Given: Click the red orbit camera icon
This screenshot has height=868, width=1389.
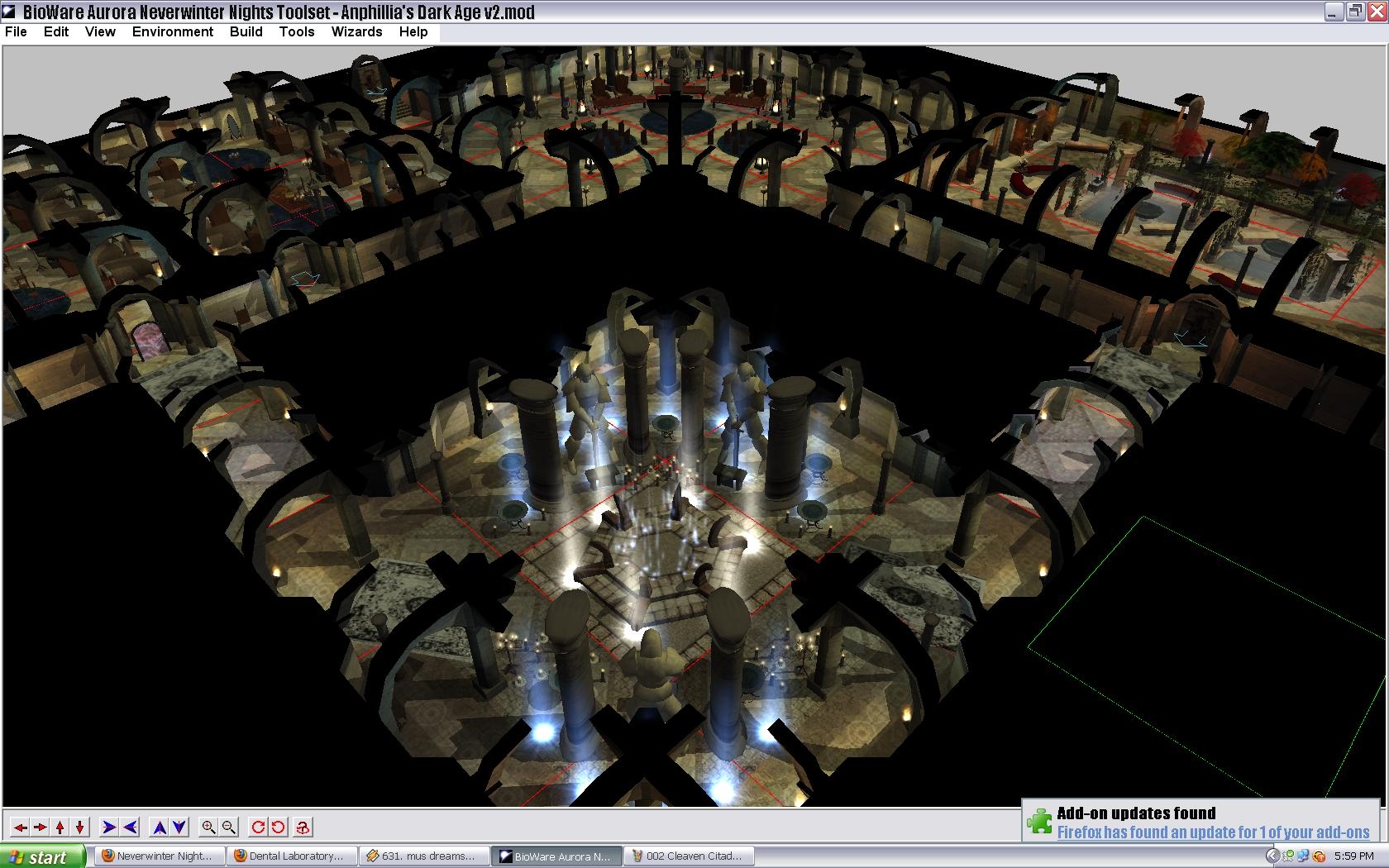Looking at the screenshot, I should click(x=303, y=827).
